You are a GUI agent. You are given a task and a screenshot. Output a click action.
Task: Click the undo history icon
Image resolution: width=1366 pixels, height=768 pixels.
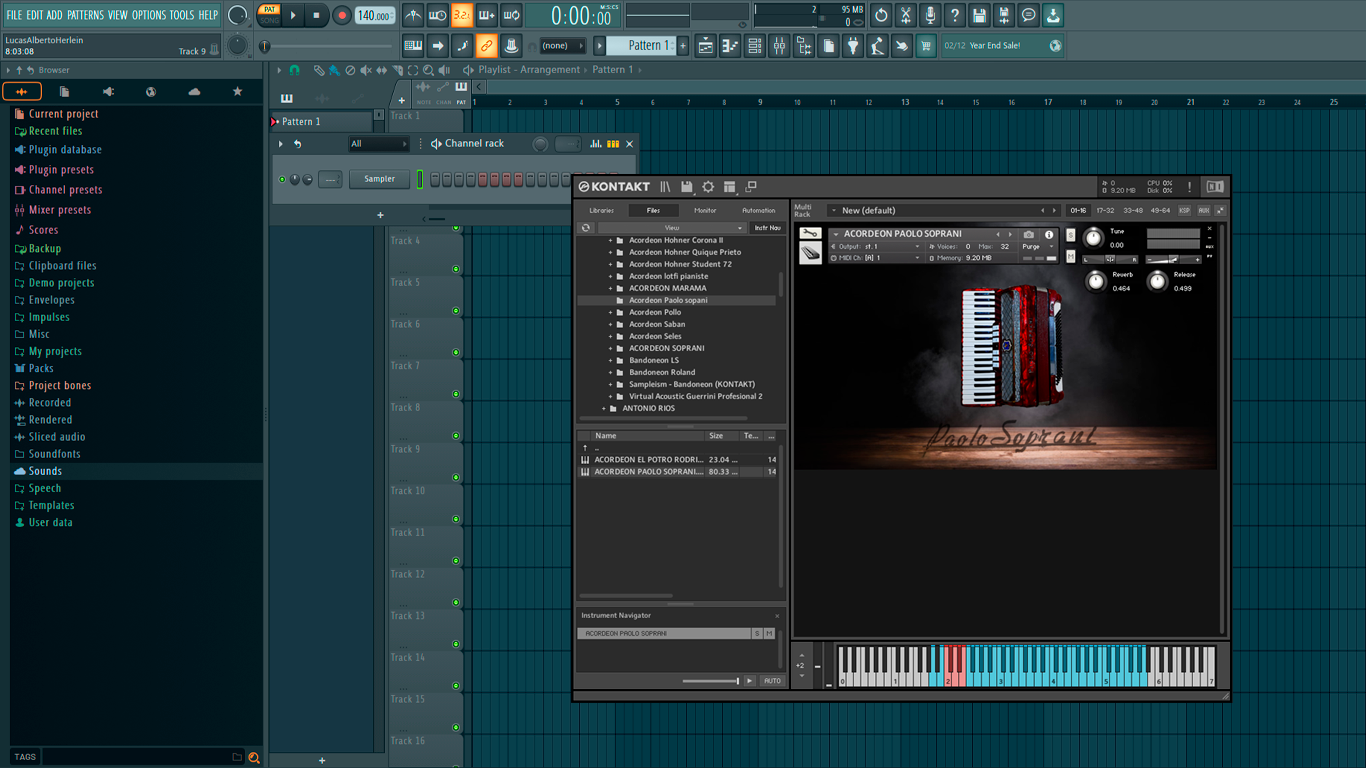[x=881, y=16]
